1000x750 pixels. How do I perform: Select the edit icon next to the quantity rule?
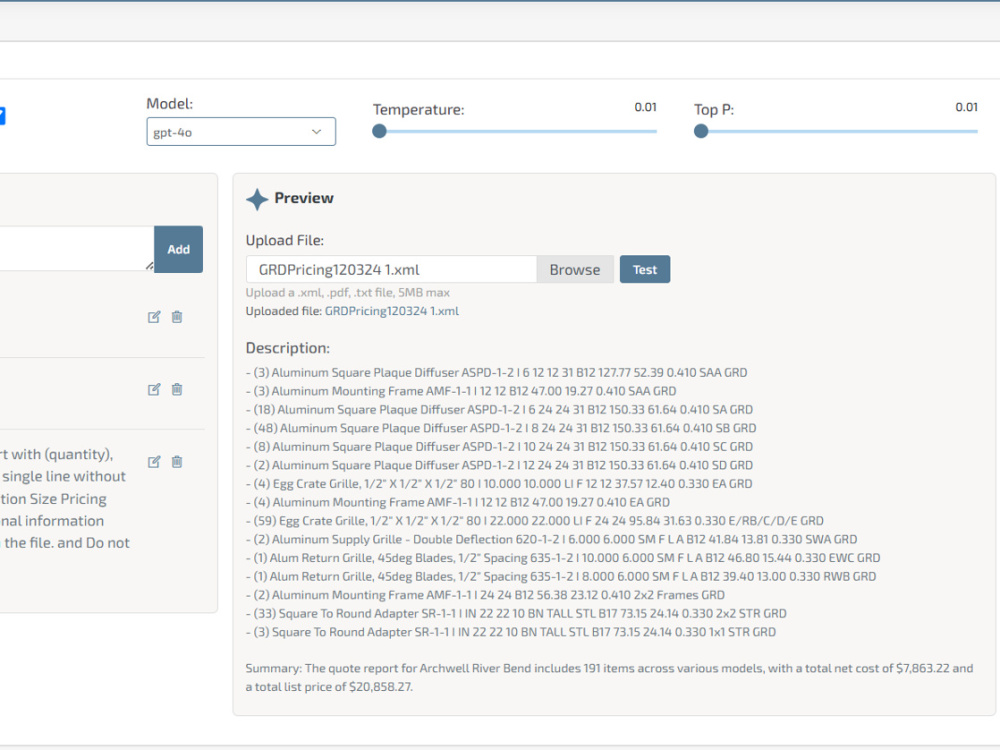click(154, 461)
